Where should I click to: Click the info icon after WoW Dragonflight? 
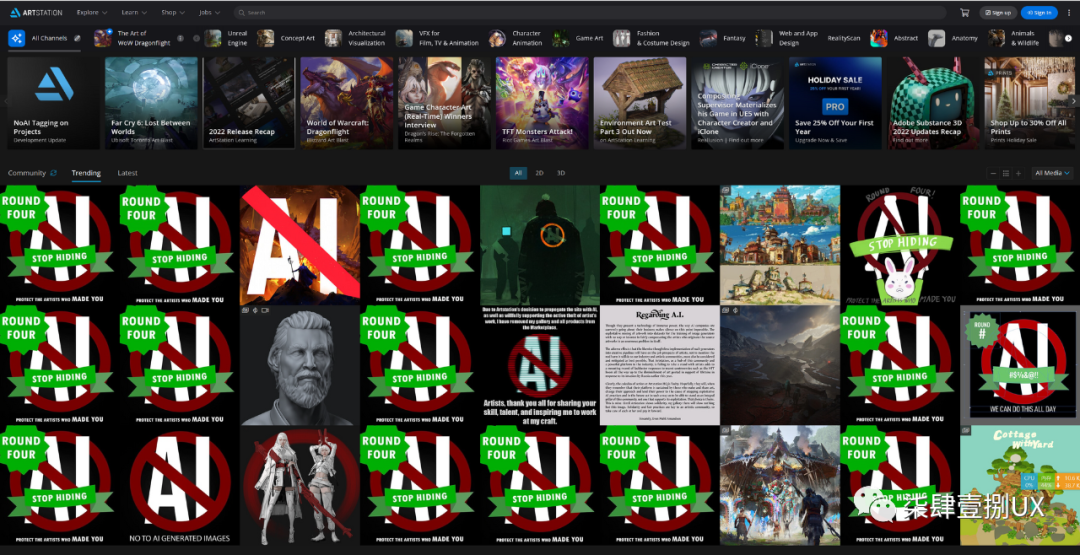pos(180,39)
